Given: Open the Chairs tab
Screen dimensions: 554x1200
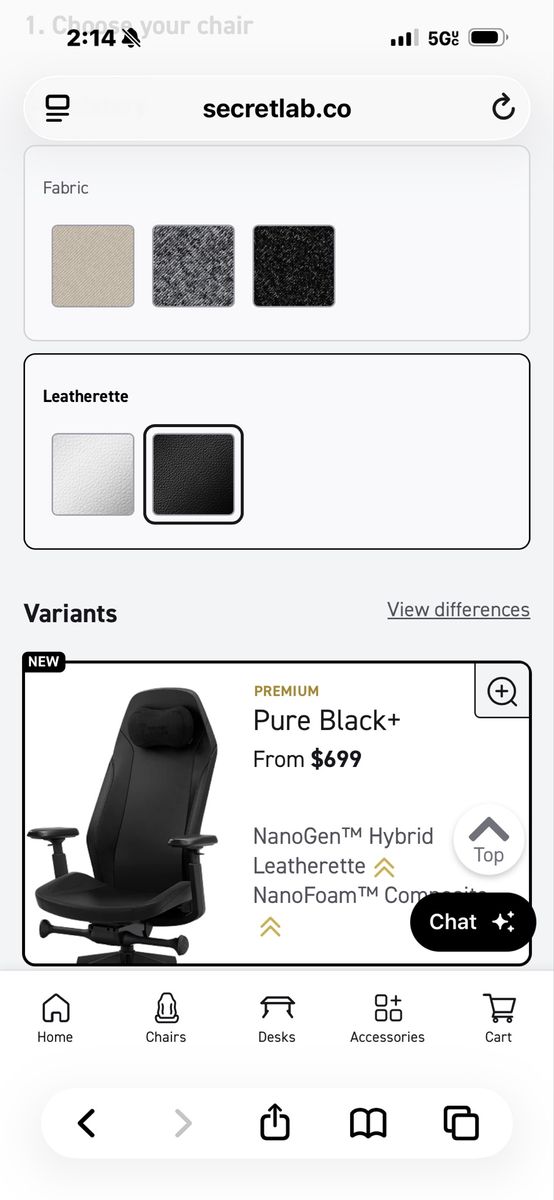Looking at the screenshot, I should click(x=166, y=1018).
